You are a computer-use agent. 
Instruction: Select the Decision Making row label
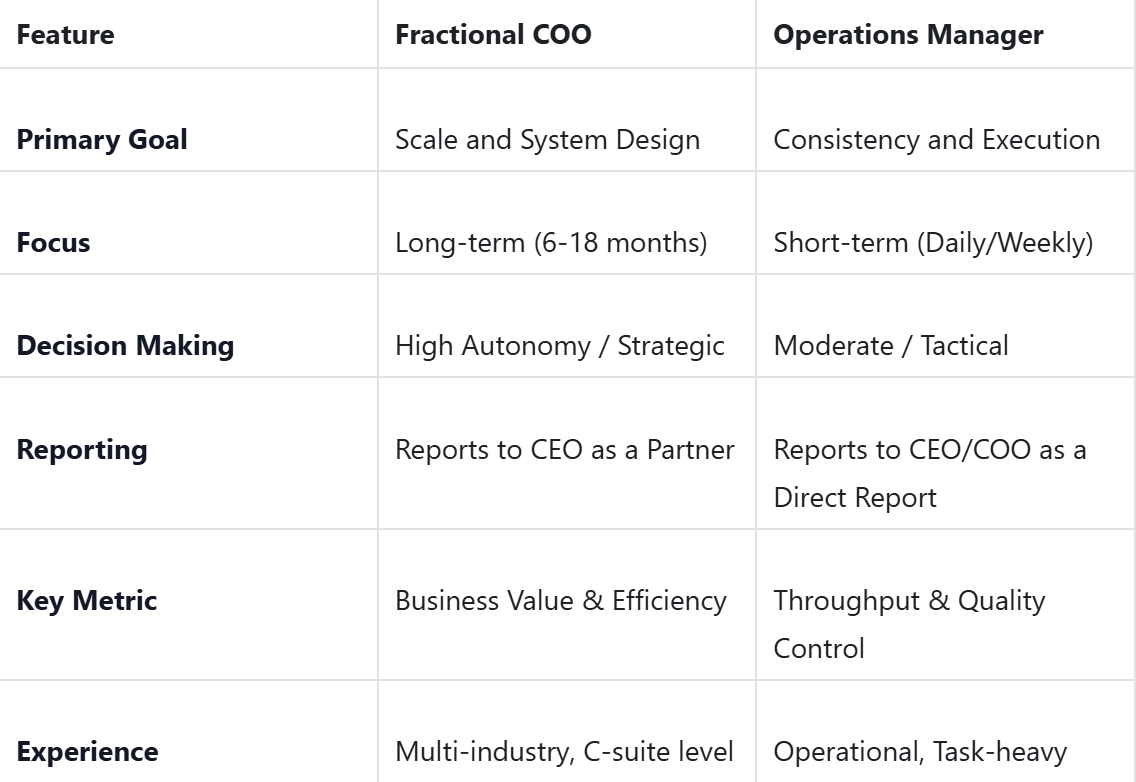click(125, 346)
